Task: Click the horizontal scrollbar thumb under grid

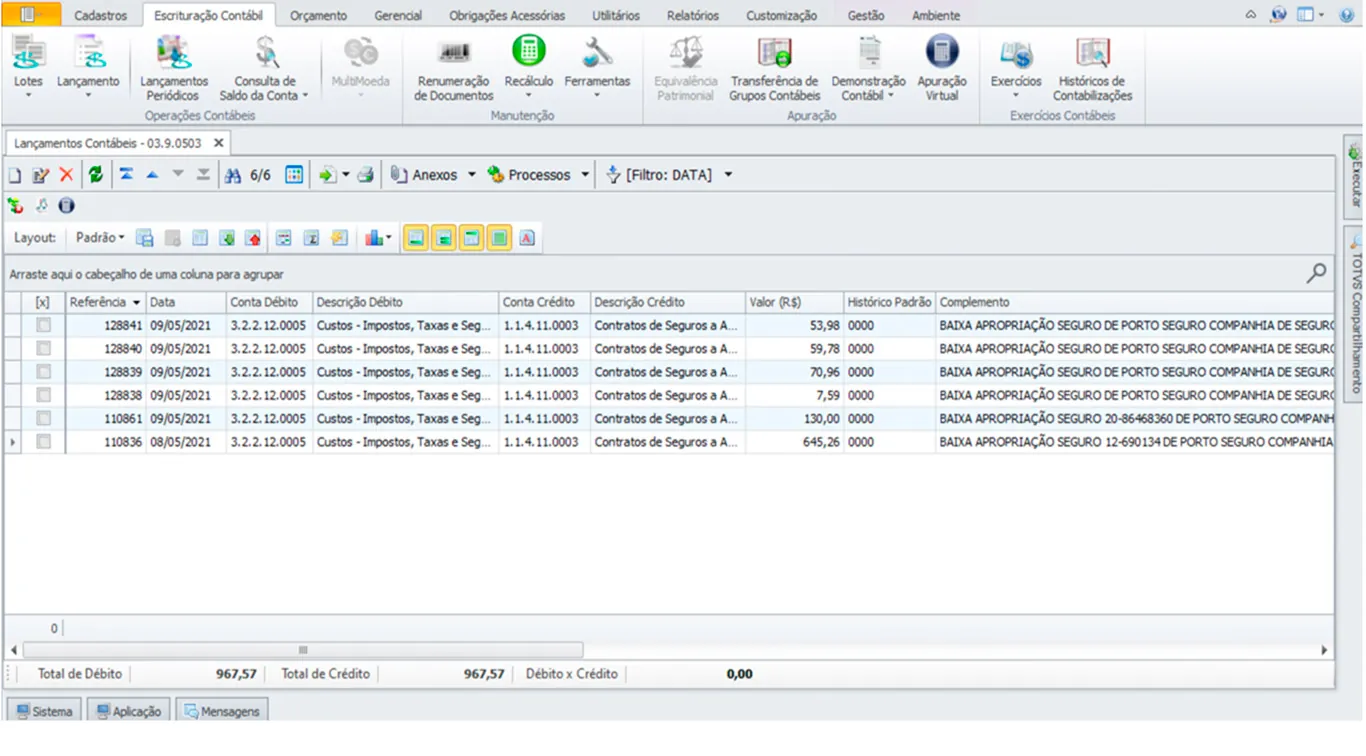Action: (303, 650)
